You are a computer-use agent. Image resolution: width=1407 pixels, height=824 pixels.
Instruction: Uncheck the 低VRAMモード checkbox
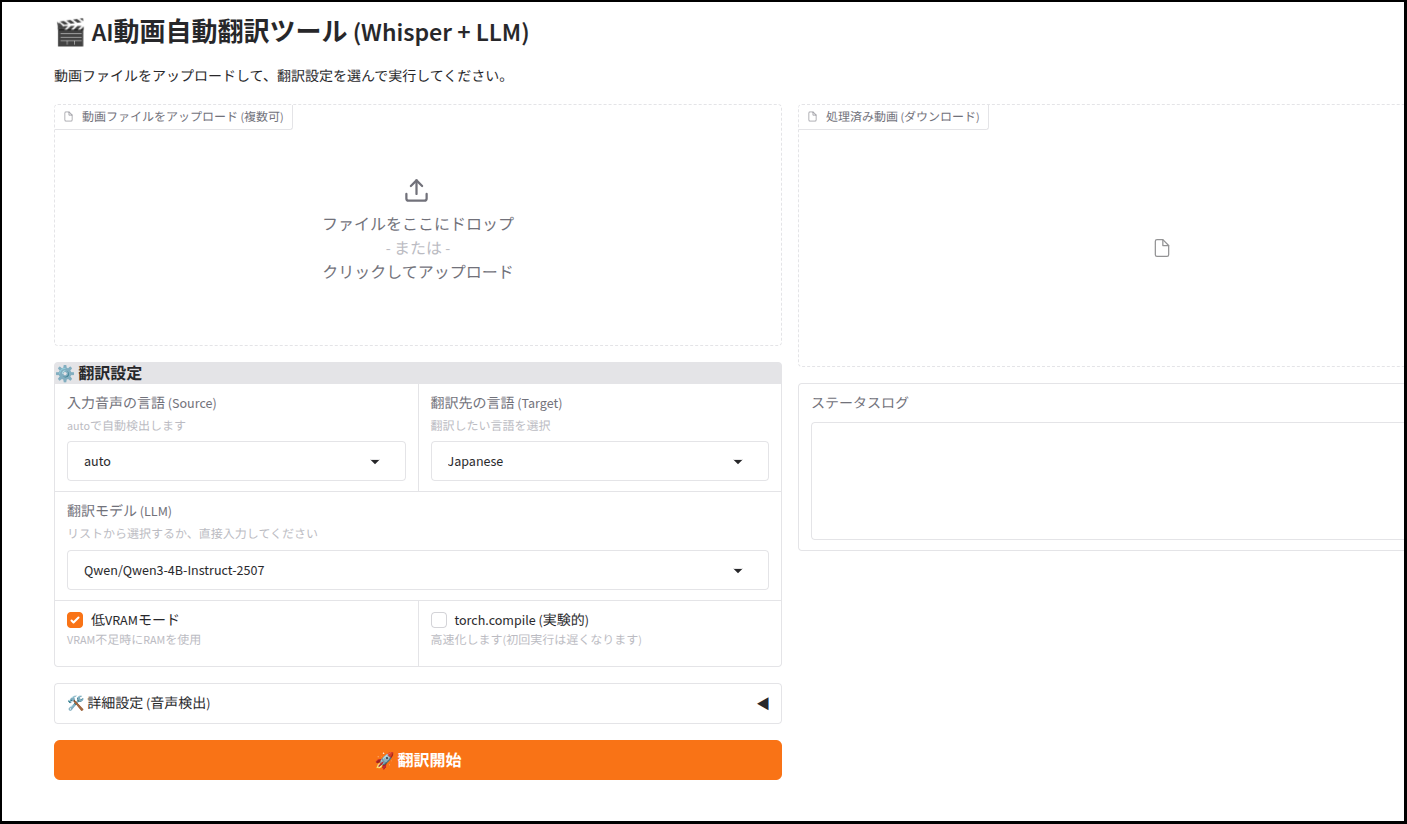coord(75,620)
